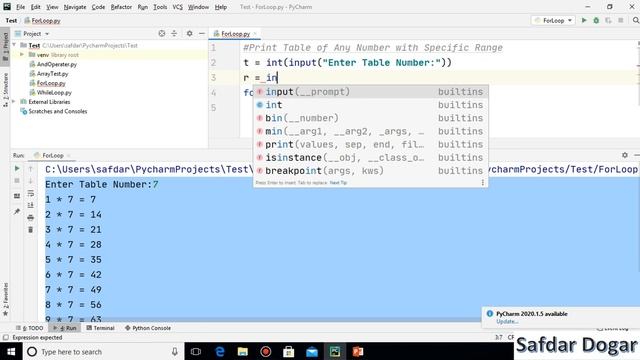Print Run console output icon
Viewport: 640px width, 360px height.
30,218
